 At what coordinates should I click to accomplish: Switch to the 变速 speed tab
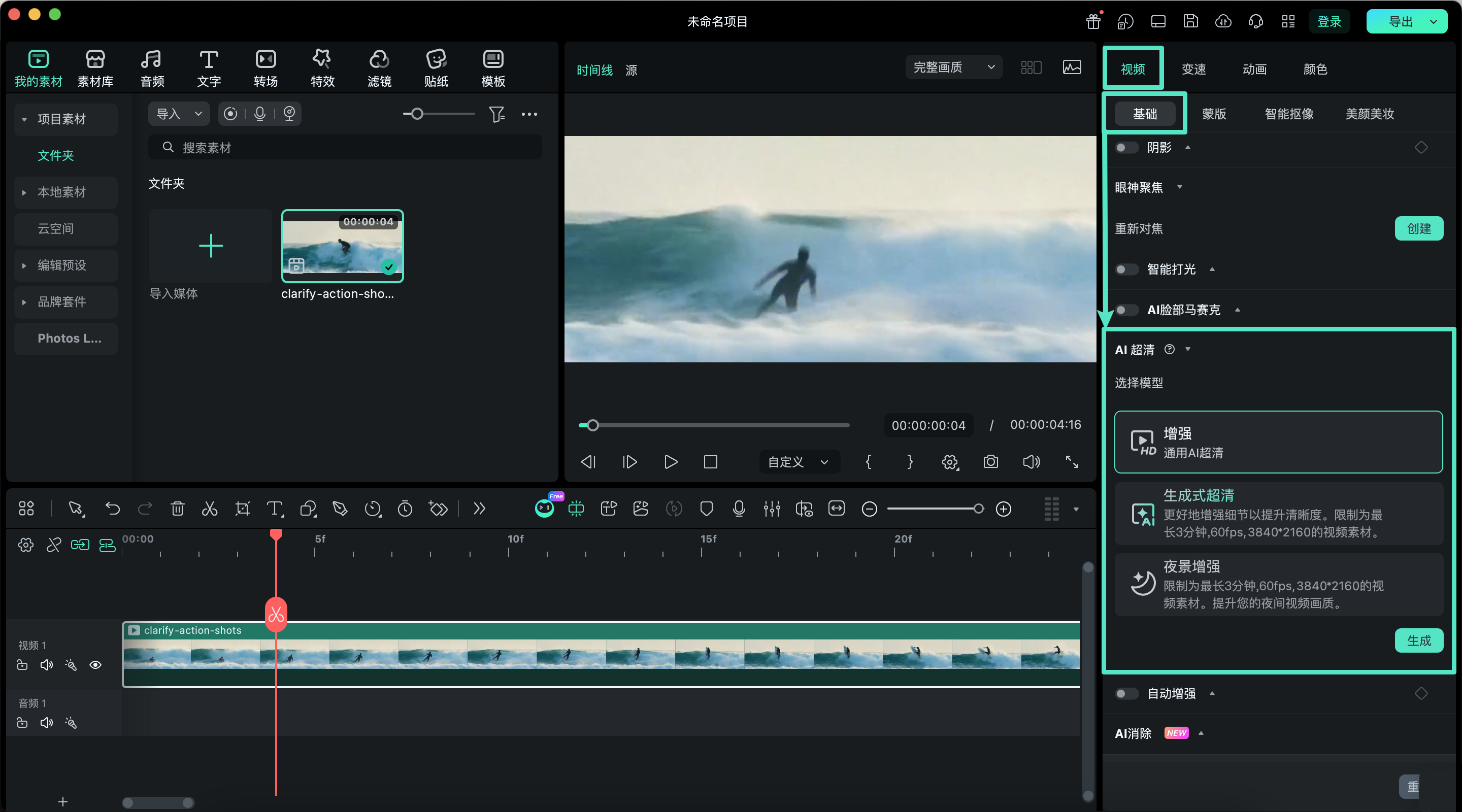pyautogui.click(x=1193, y=69)
